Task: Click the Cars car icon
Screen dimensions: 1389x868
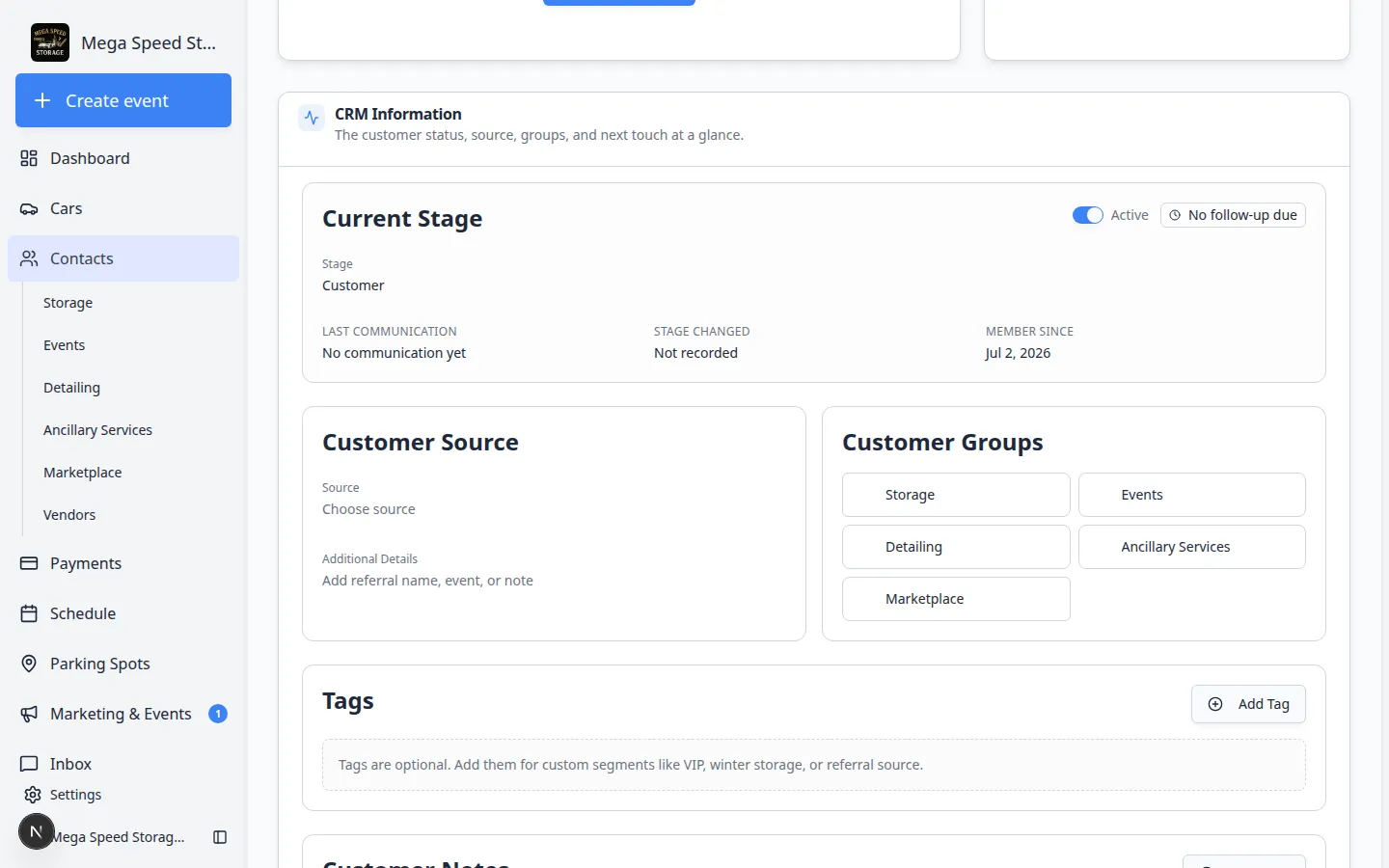Action: pos(29,208)
